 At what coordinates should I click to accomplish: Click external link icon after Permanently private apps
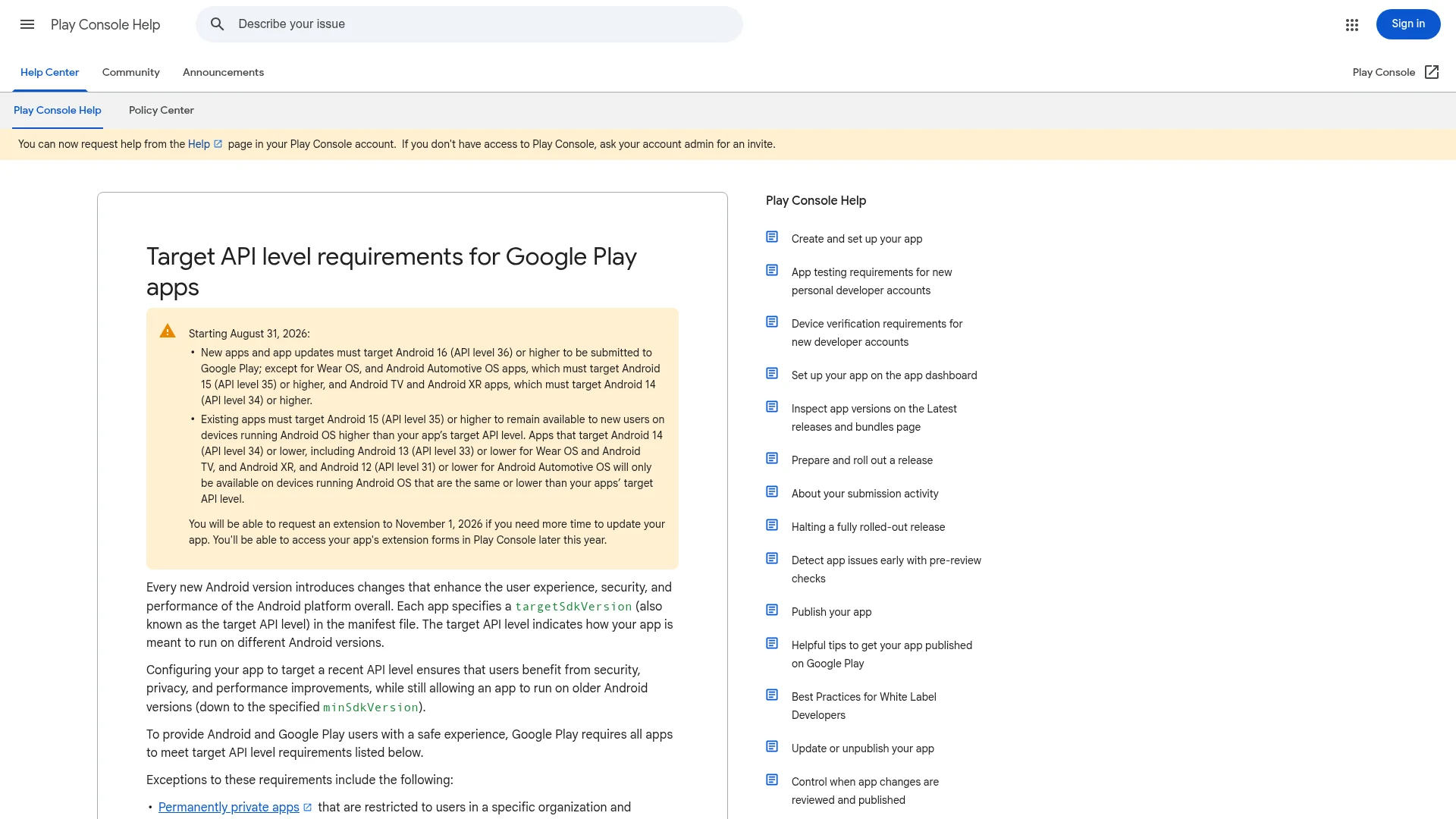point(308,808)
